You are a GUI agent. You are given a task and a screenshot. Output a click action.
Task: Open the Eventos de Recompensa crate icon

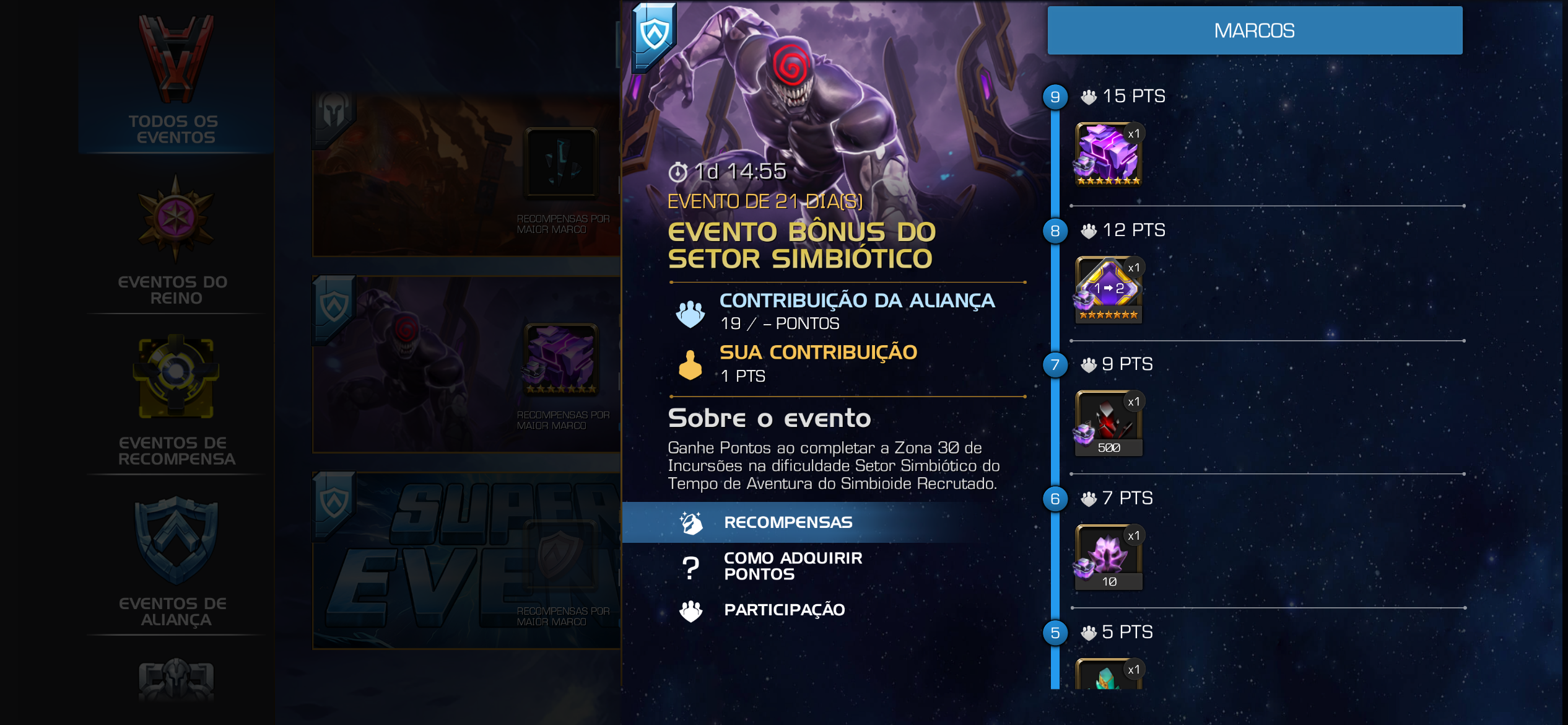(x=176, y=377)
